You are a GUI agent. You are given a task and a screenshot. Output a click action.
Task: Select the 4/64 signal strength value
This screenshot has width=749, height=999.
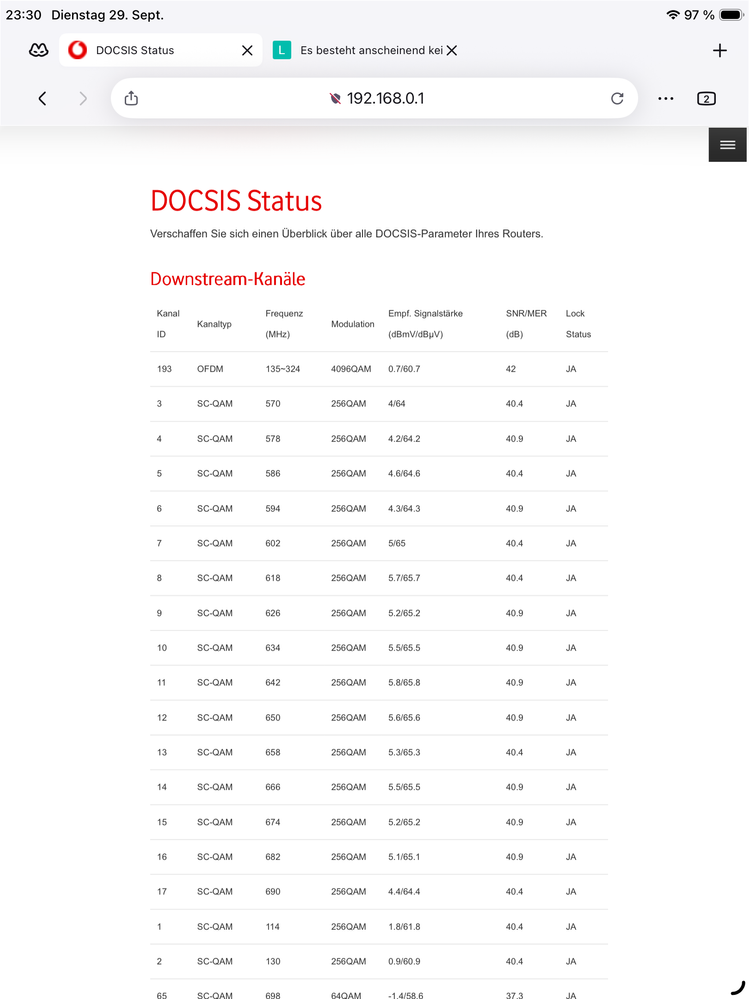click(x=396, y=403)
